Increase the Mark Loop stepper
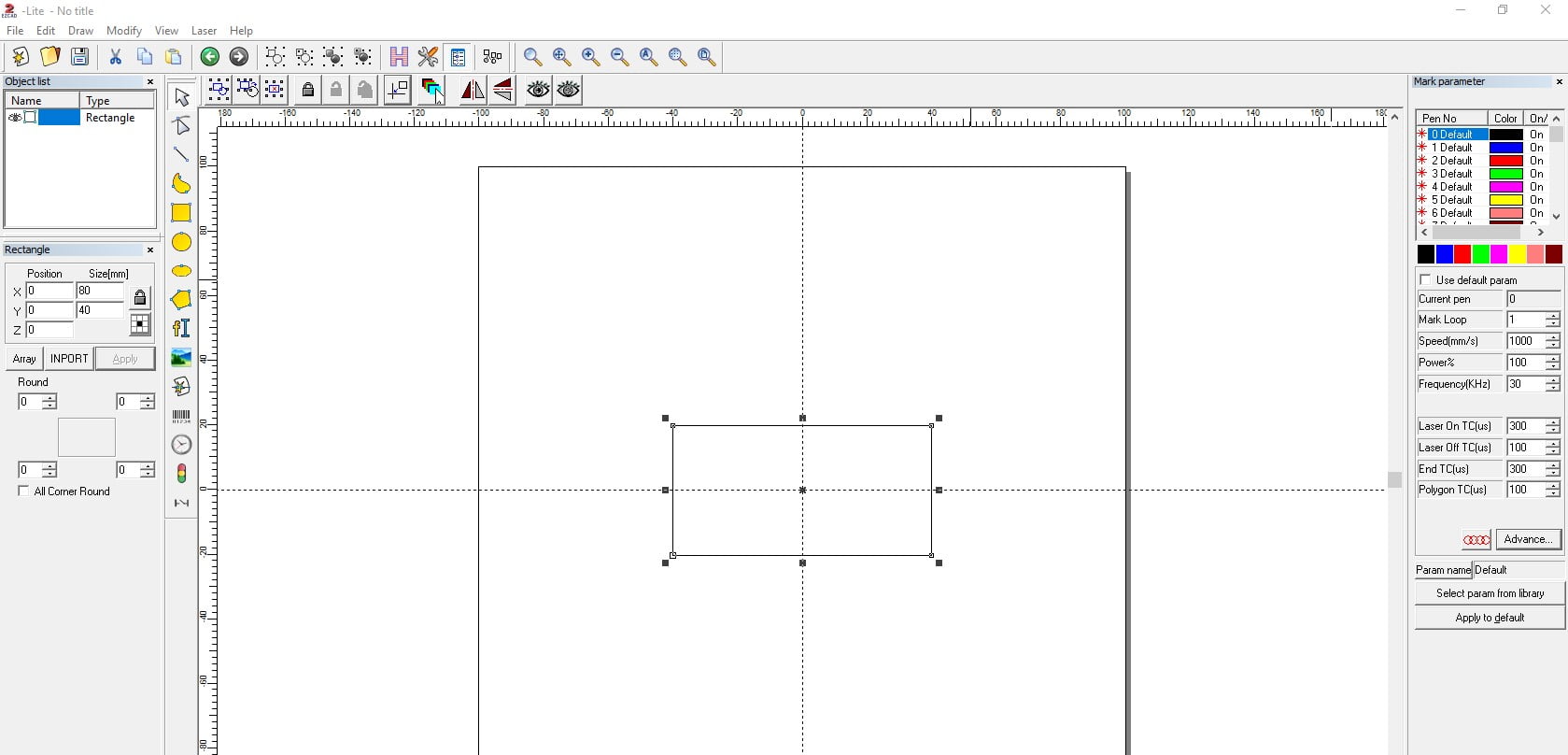This screenshot has height=755, width=1568. 1552,316
